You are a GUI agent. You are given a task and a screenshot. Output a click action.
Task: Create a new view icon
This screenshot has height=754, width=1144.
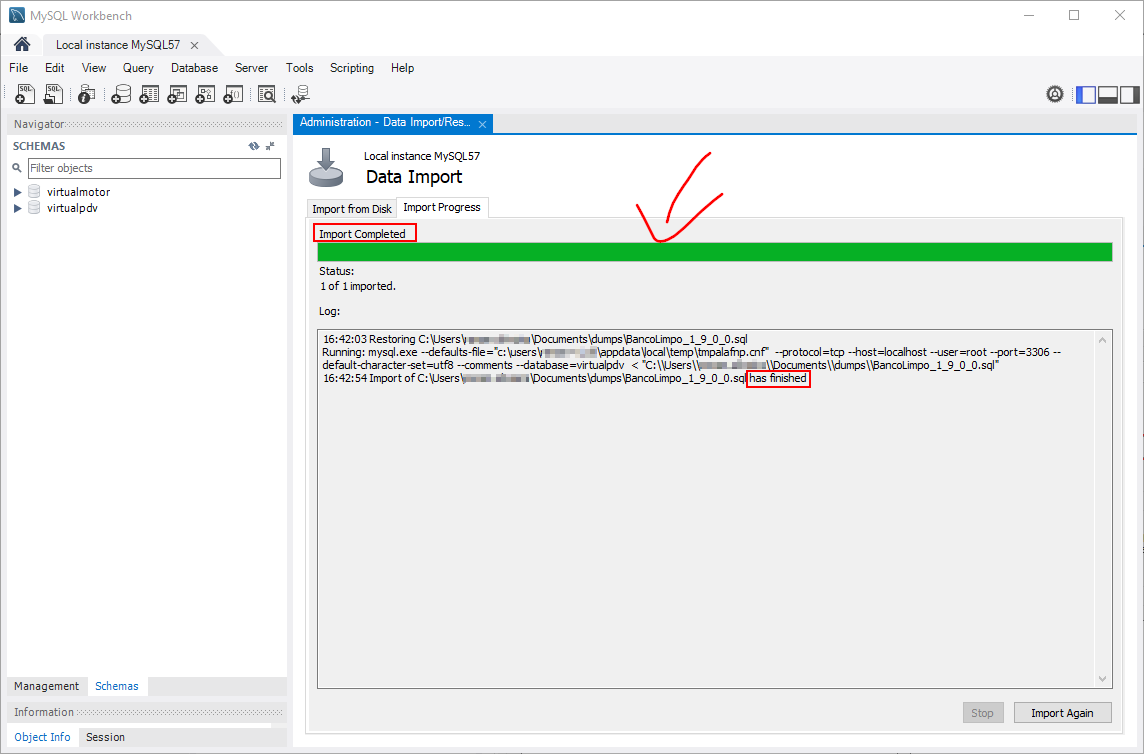coord(177,93)
